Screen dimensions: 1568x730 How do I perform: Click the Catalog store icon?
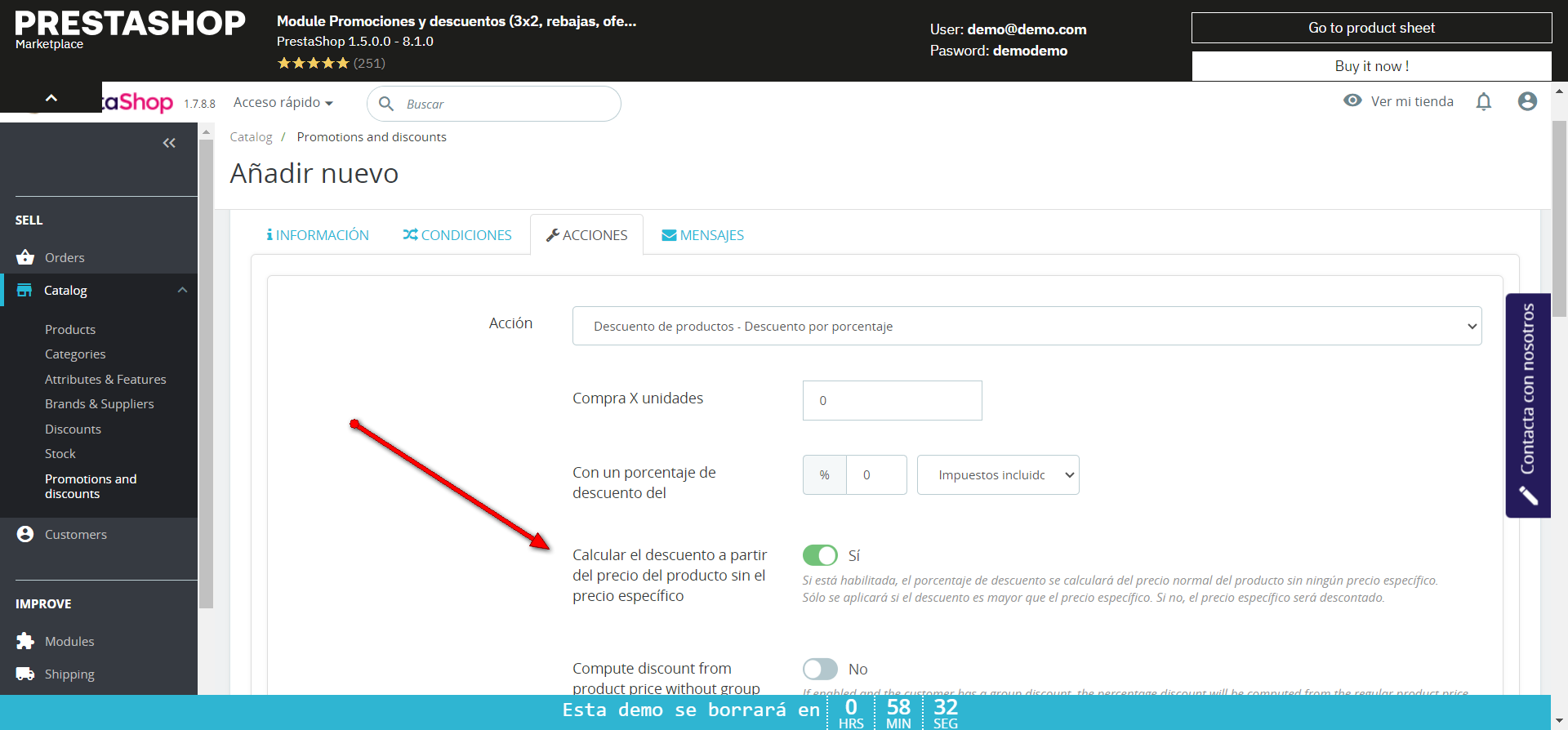(24, 290)
